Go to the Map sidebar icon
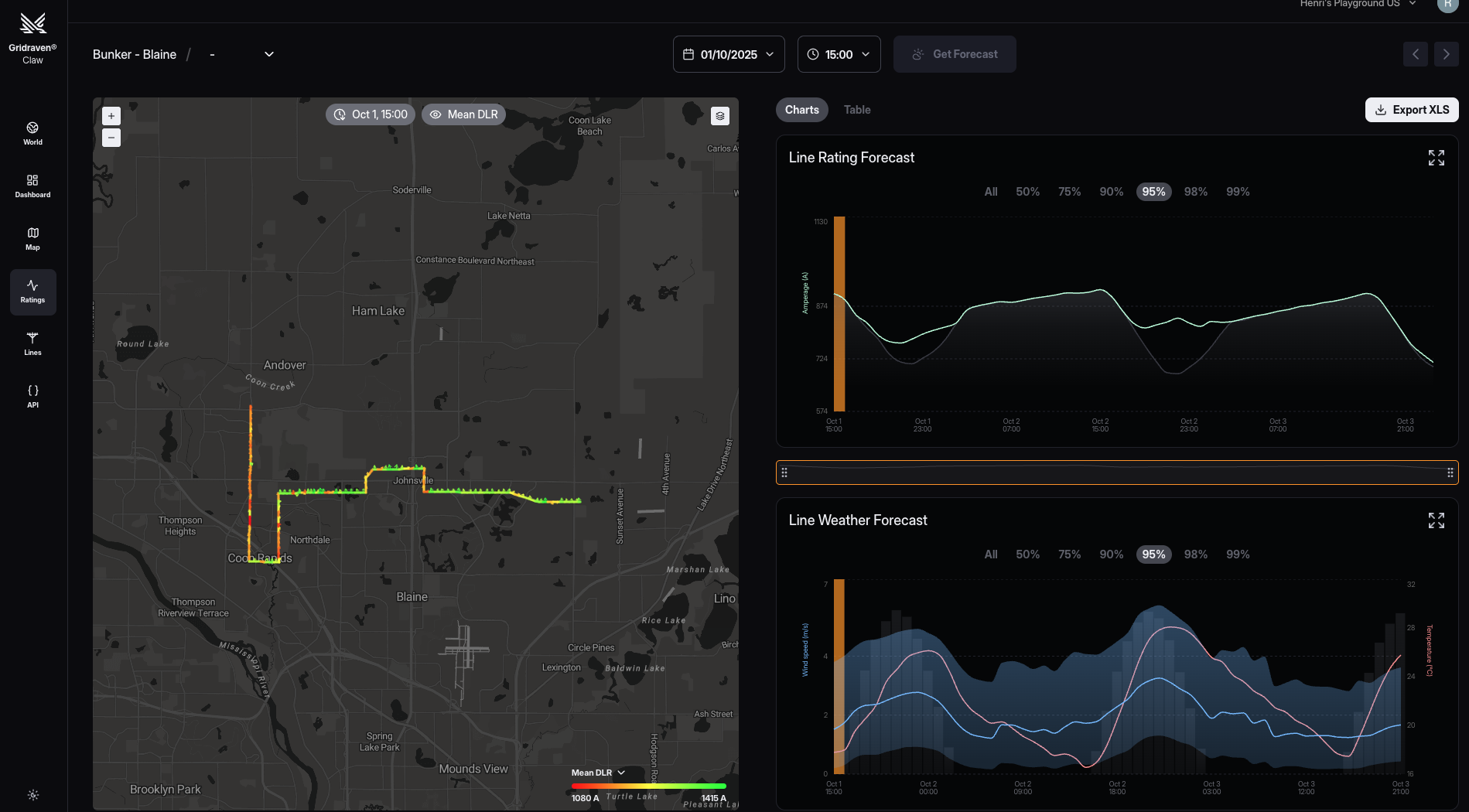The image size is (1469, 812). 32,238
